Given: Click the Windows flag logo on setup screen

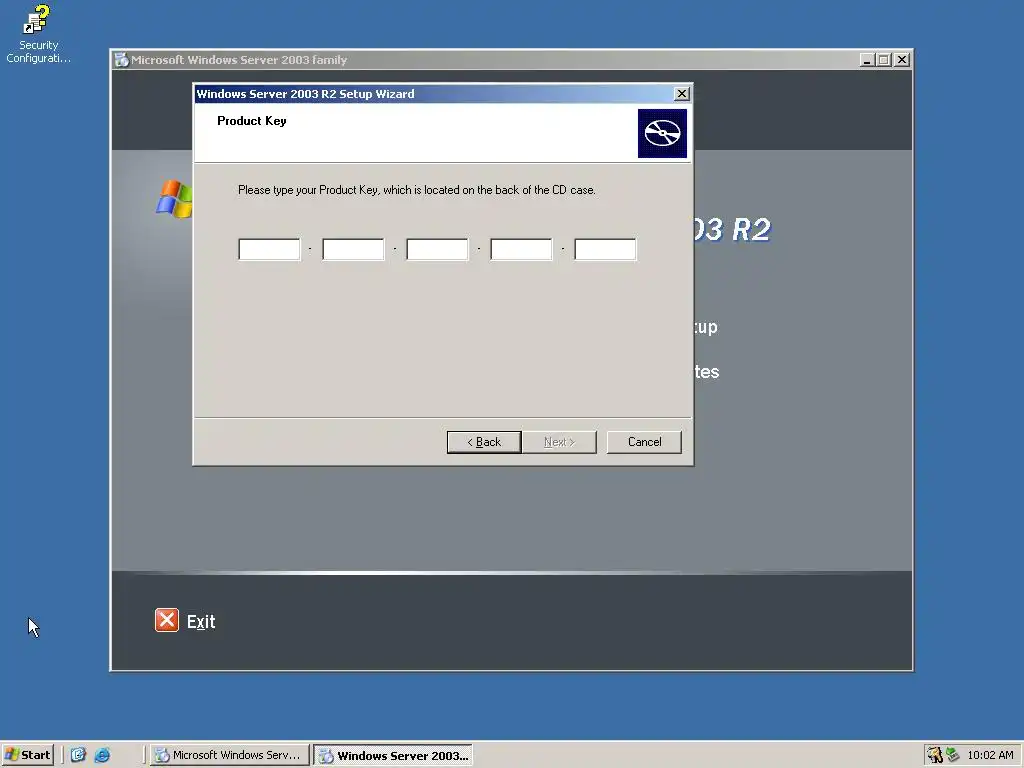Looking at the screenshot, I should coord(174,199).
